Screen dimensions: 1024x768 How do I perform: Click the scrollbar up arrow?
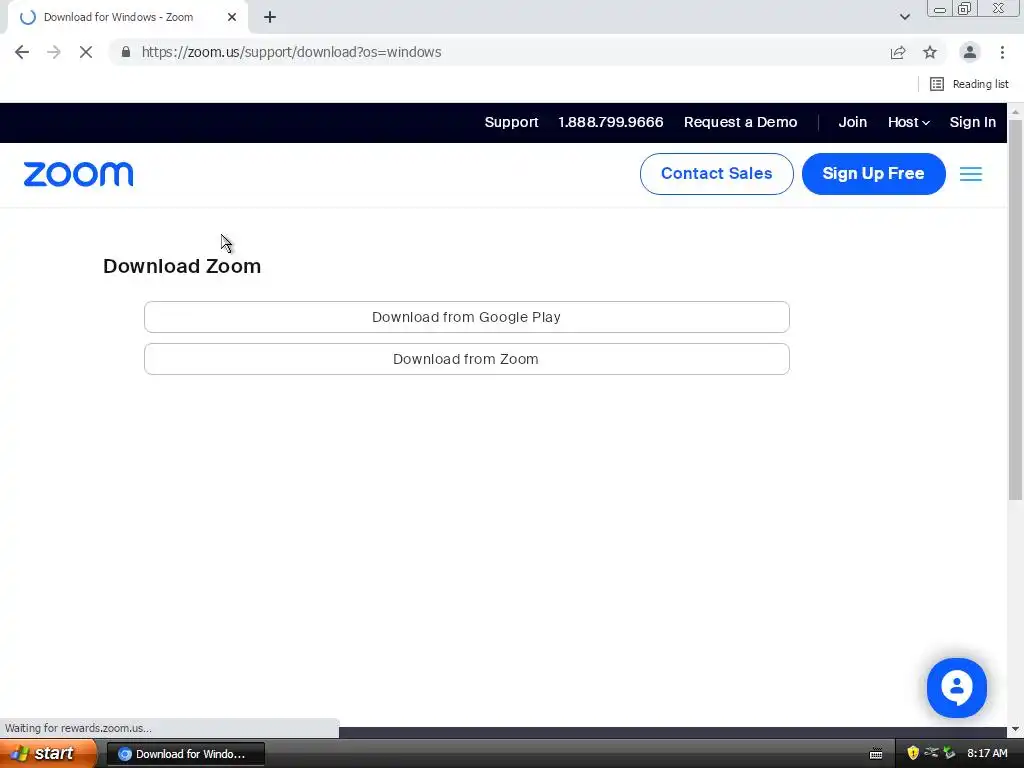1015,111
